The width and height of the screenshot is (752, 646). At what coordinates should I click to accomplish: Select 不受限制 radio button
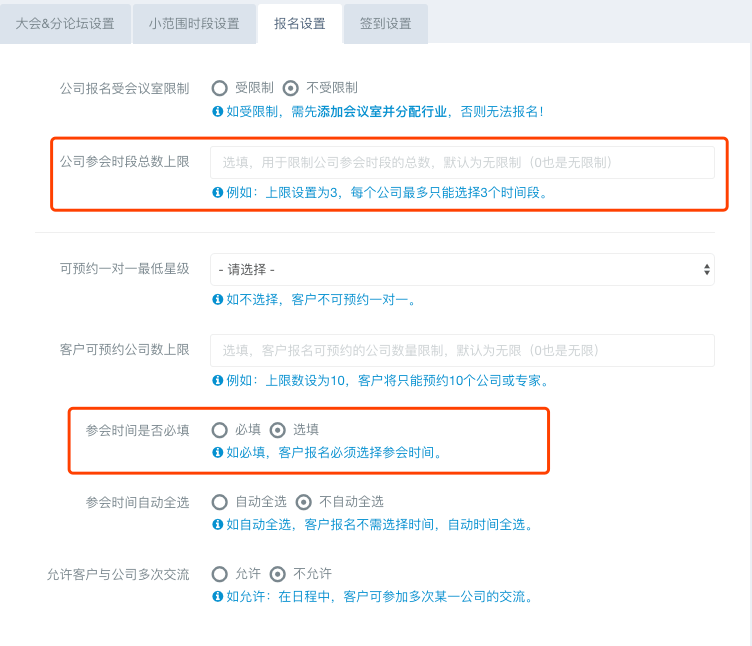coord(291,88)
